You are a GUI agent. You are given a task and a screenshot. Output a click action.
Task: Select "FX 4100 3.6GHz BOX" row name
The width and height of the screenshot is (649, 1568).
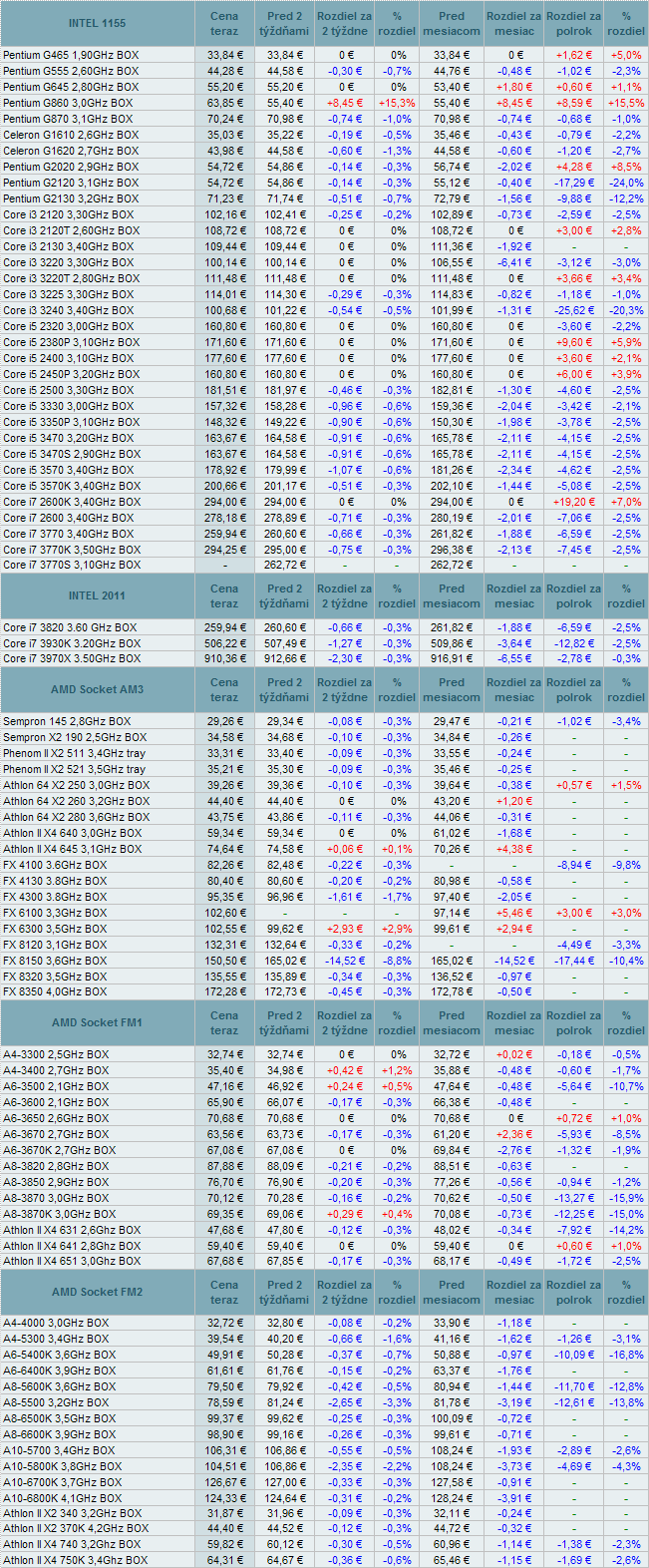point(55,865)
